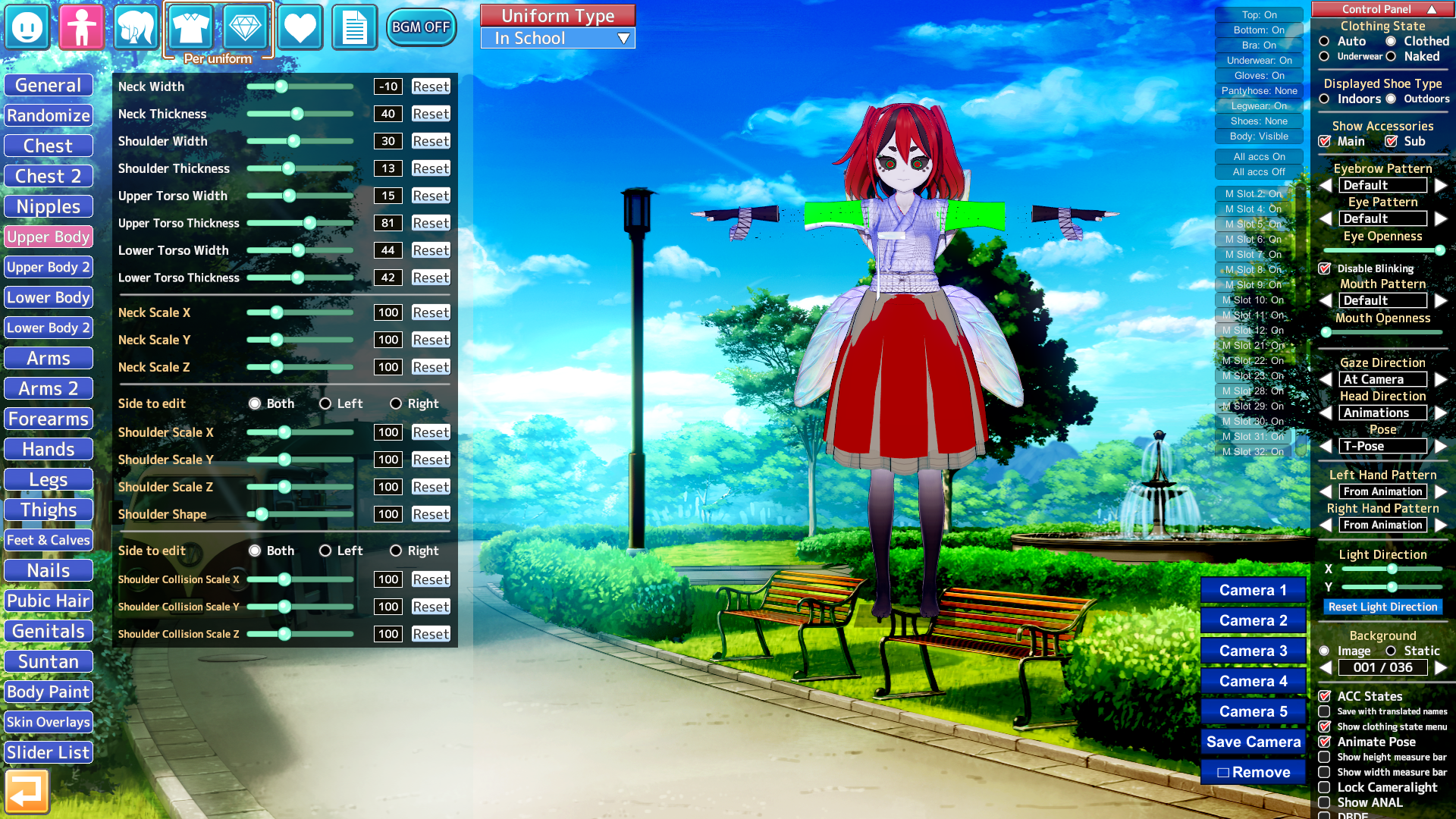The image size is (1456, 819).
Task: Open the Clothing shirt category icon
Action: 190,27
